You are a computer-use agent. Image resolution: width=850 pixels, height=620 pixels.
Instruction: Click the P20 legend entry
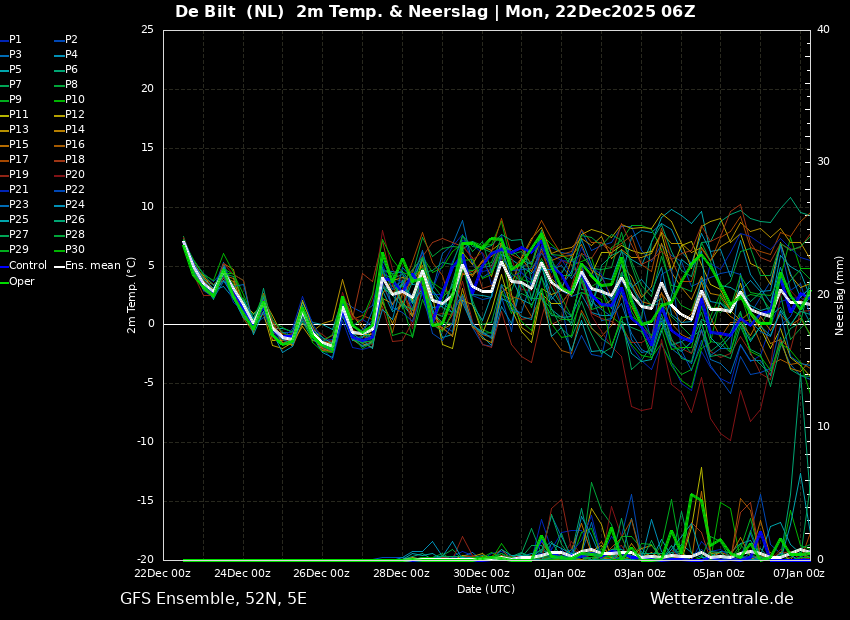pyautogui.click(x=74, y=175)
